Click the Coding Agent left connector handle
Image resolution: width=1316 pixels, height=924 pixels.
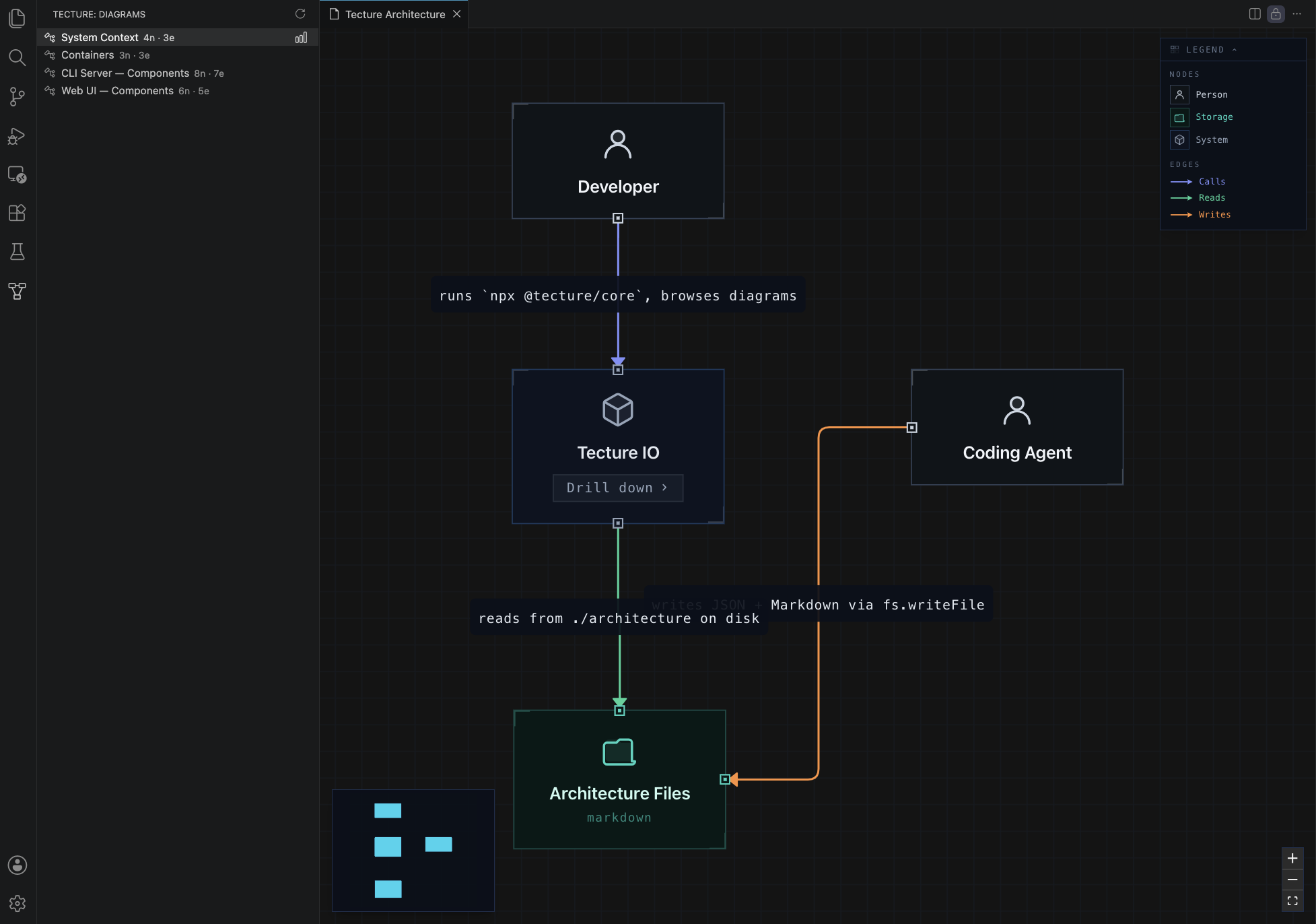pos(912,428)
